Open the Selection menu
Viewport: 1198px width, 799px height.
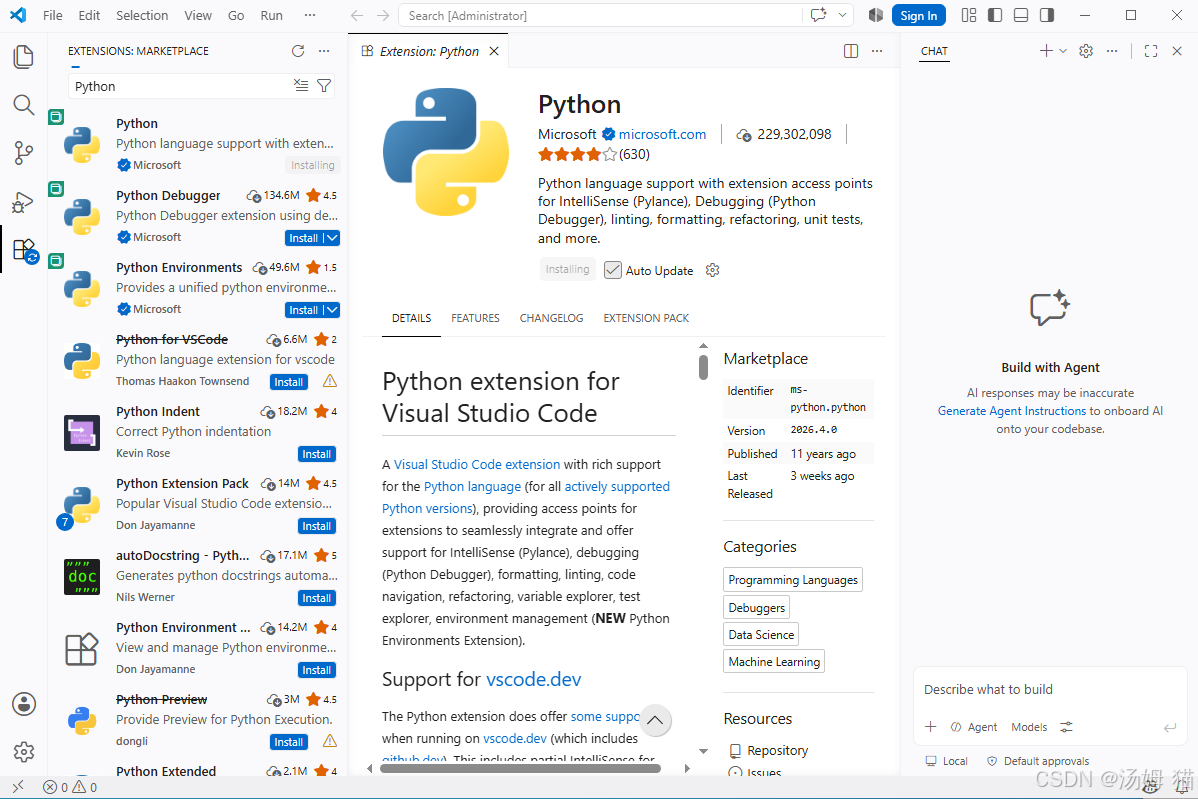tap(142, 15)
